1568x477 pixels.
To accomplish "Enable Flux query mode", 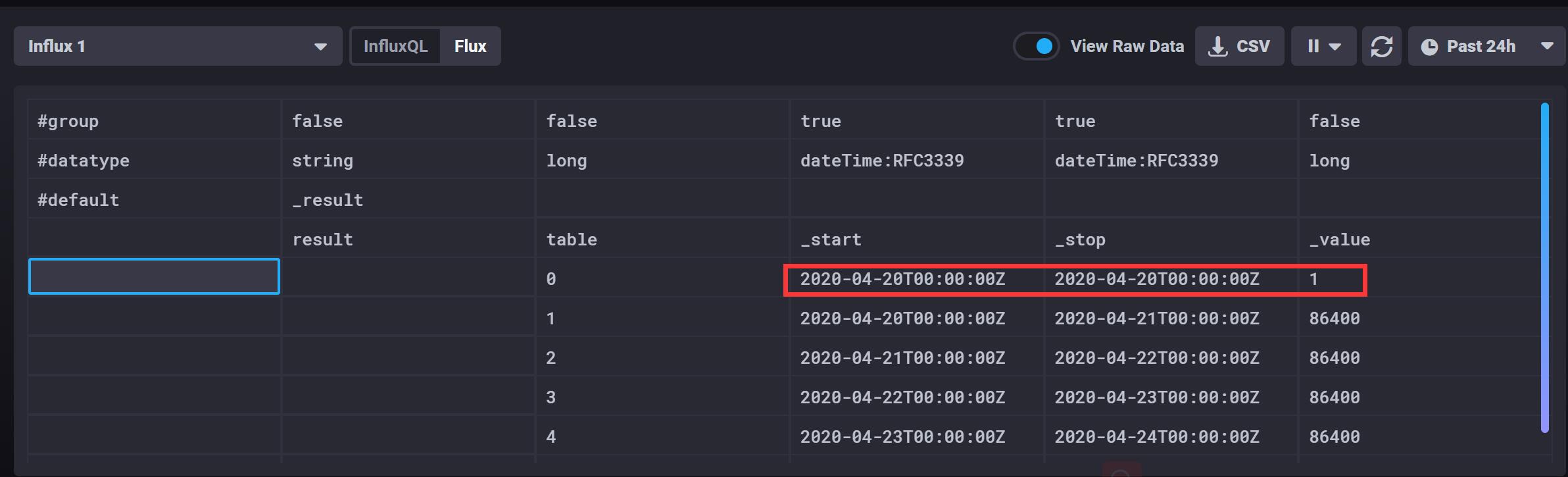I will click(470, 46).
